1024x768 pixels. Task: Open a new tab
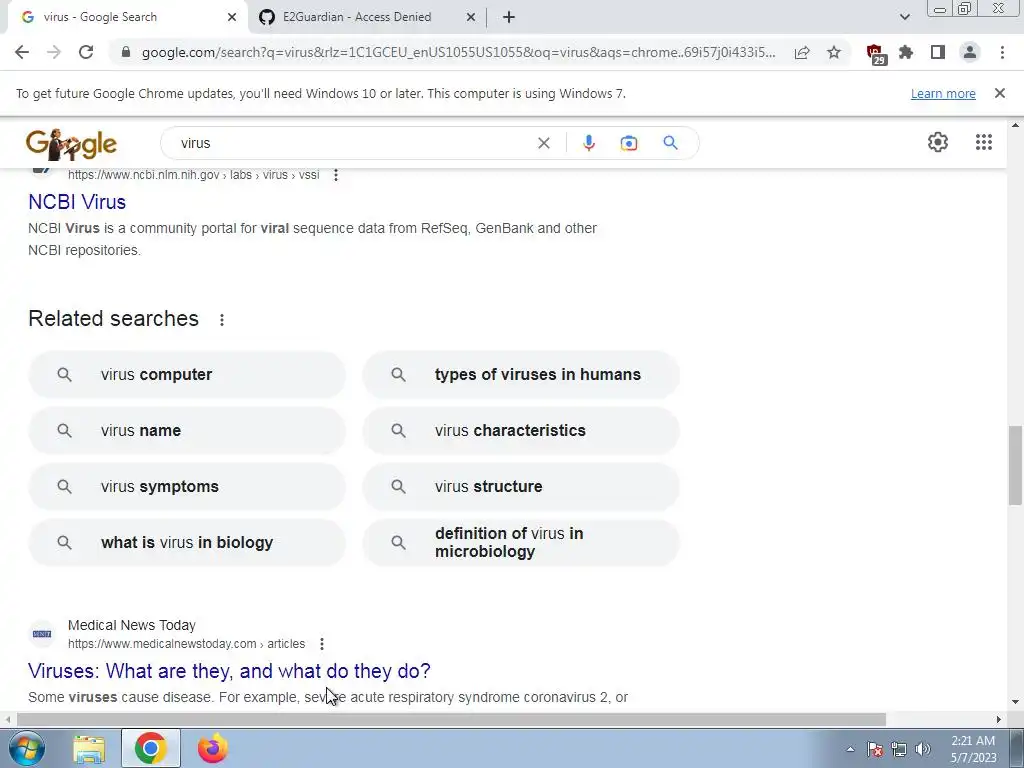pyautogui.click(x=509, y=17)
